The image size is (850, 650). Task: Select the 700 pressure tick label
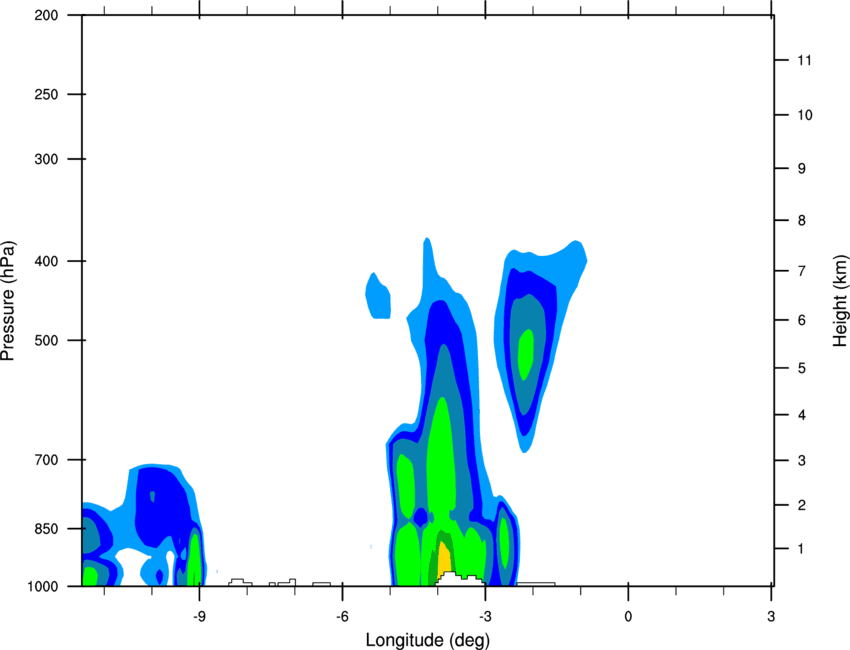coord(46,460)
